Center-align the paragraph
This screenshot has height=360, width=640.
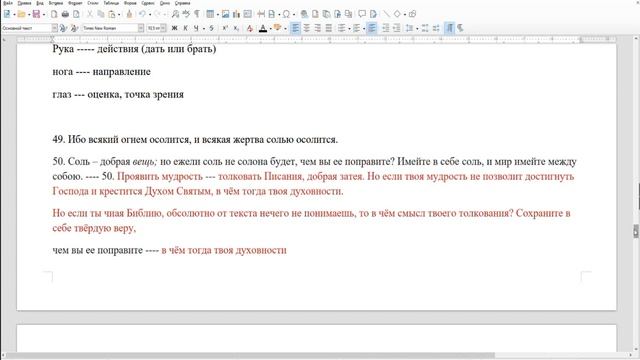coord(306,28)
